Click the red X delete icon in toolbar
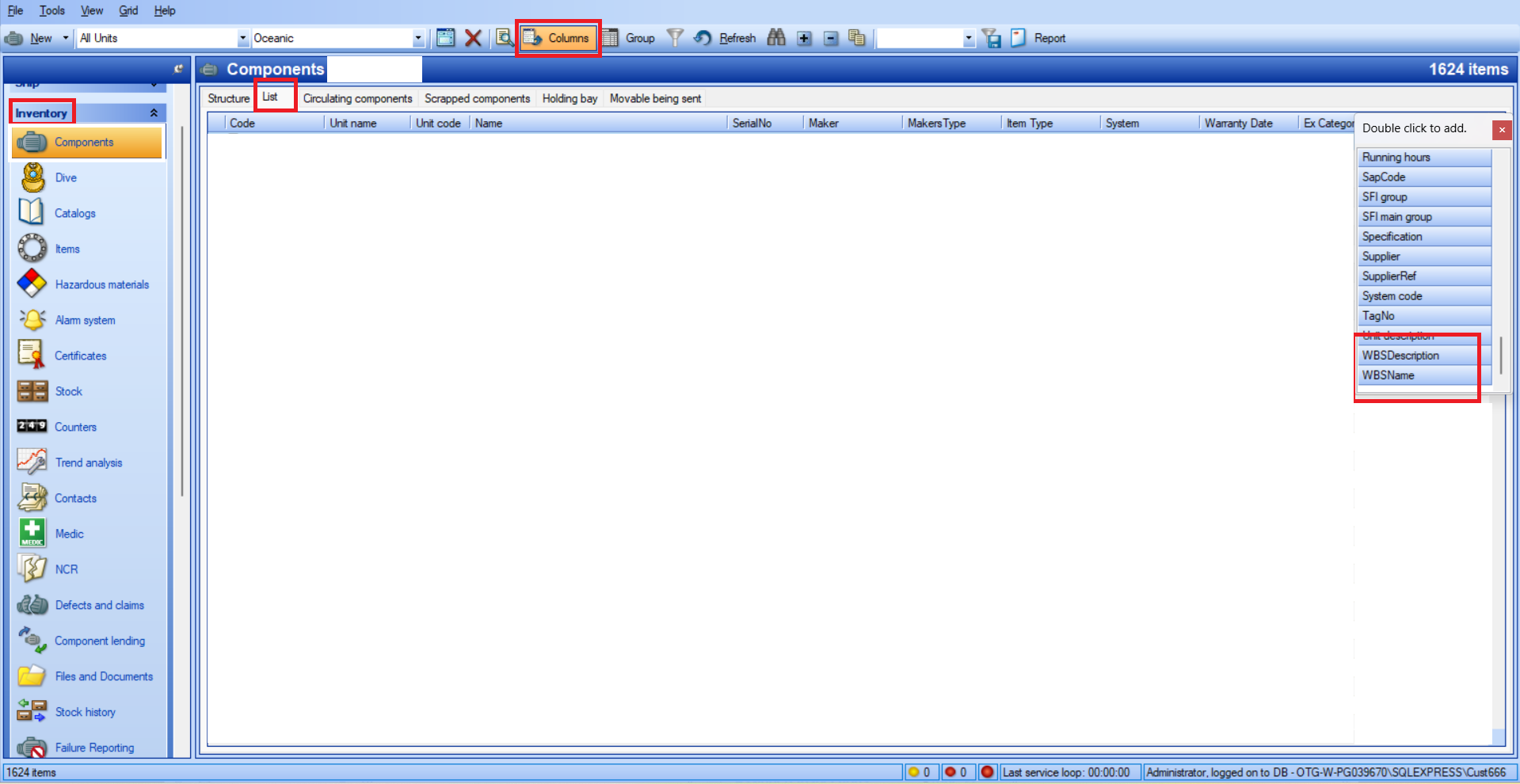 pyautogui.click(x=473, y=38)
